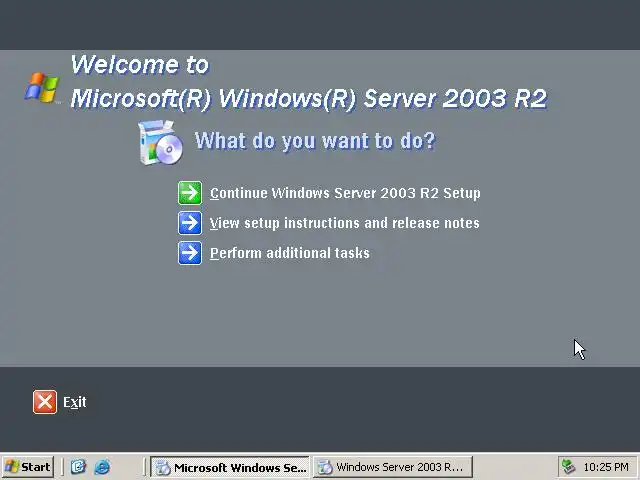Click the 10:25 PM clock
Image resolution: width=640 pixels, height=480 pixels.
tap(606, 467)
